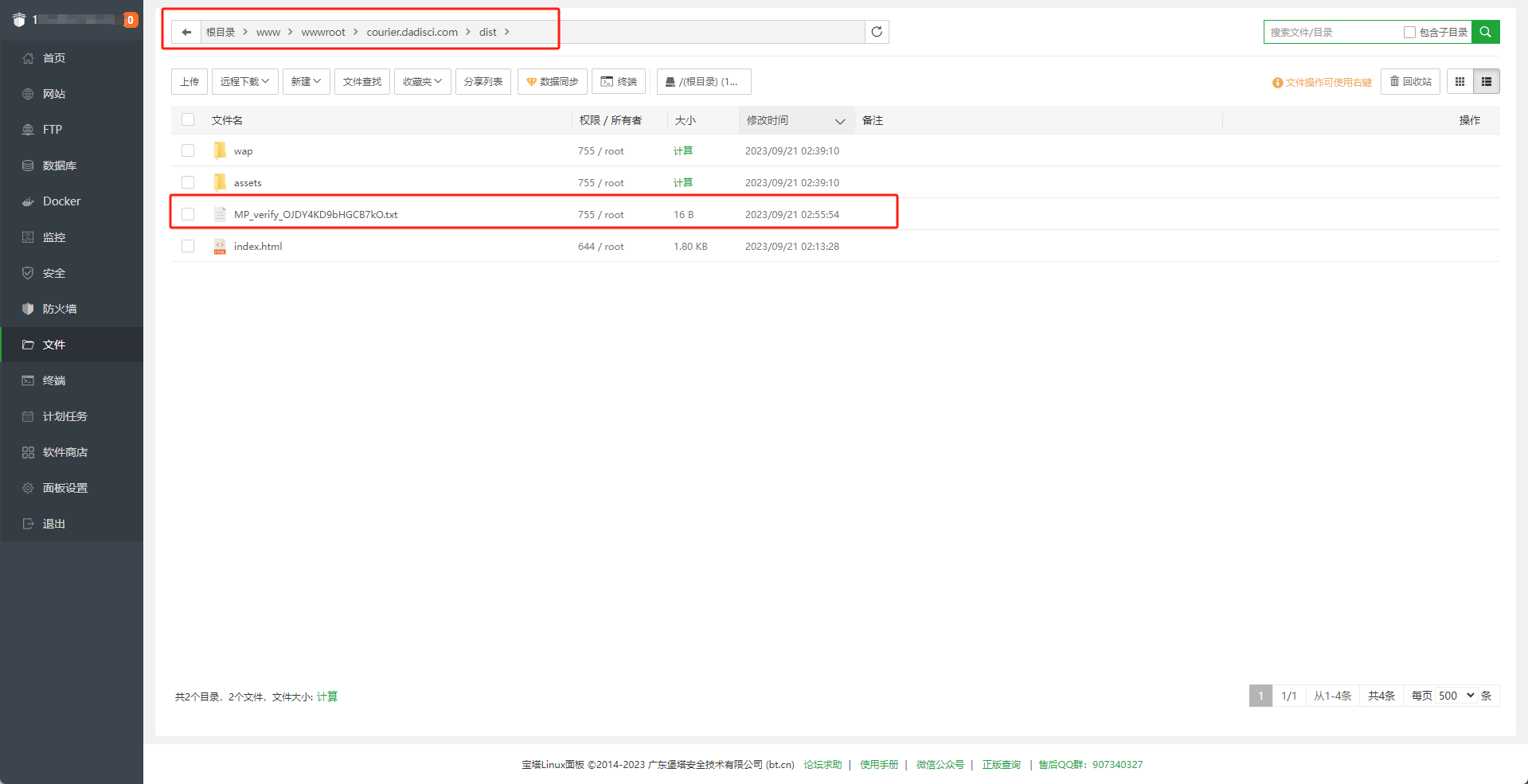Select all files with header checkbox
1528x784 pixels.
[188, 119]
